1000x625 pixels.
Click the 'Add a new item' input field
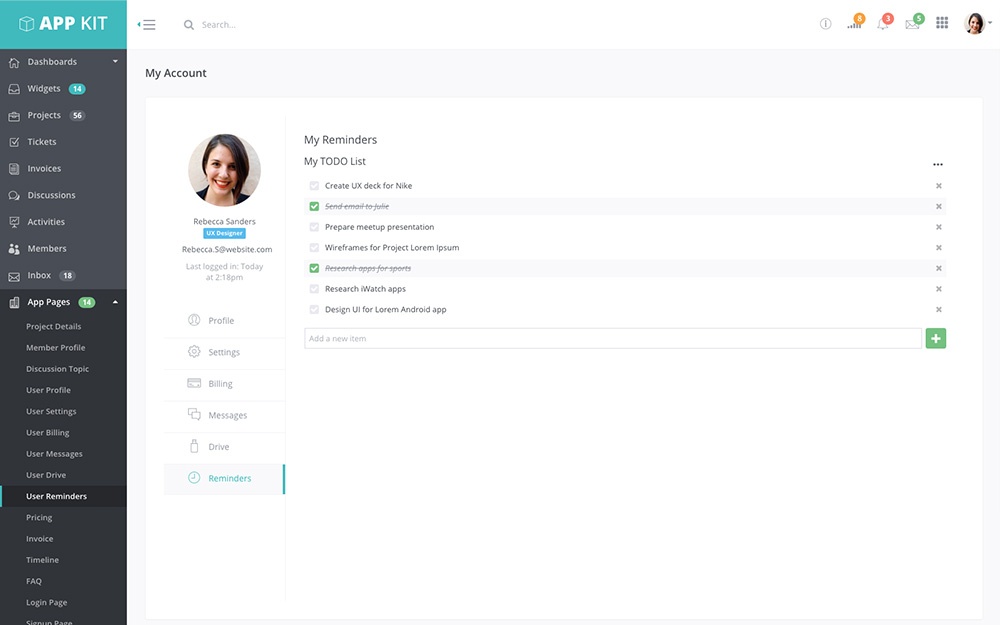tap(612, 339)
